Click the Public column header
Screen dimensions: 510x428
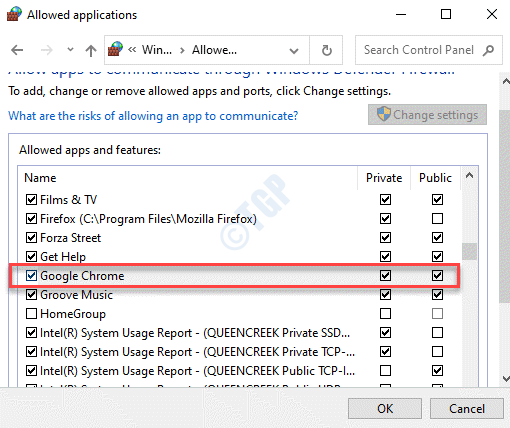point(435,178)
